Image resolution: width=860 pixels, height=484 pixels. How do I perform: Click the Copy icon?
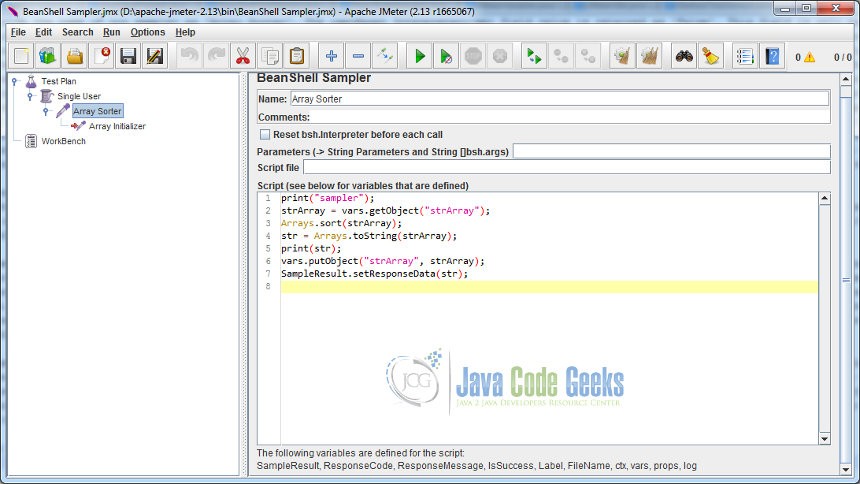[270, 56]
